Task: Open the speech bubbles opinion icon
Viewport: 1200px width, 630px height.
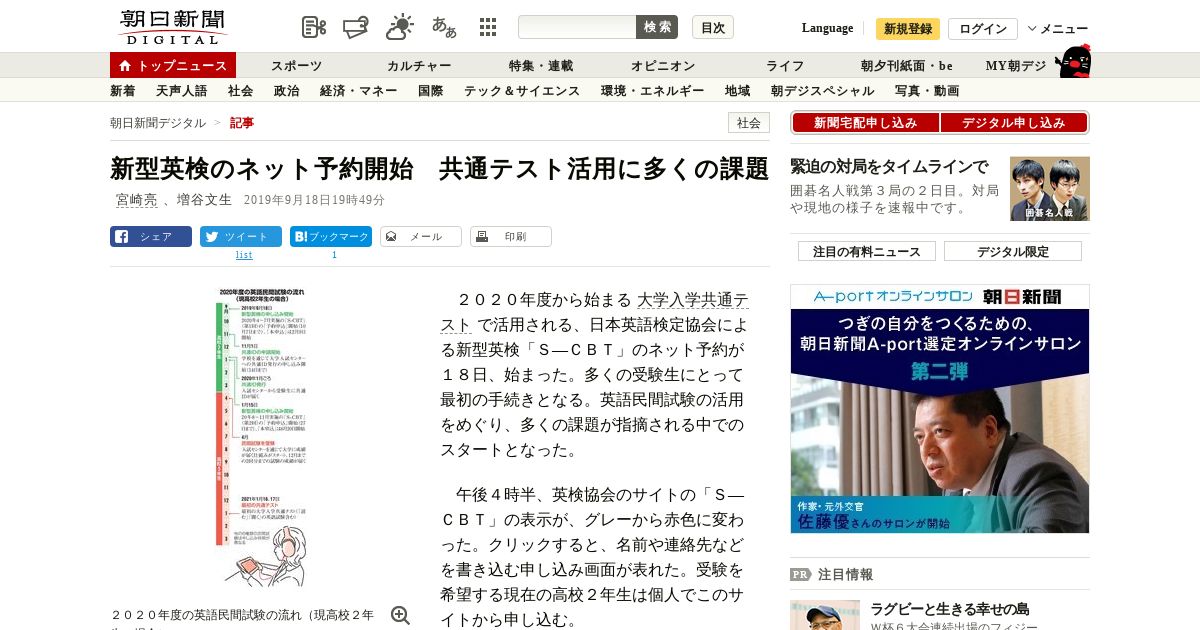Action: pos(356,27)
